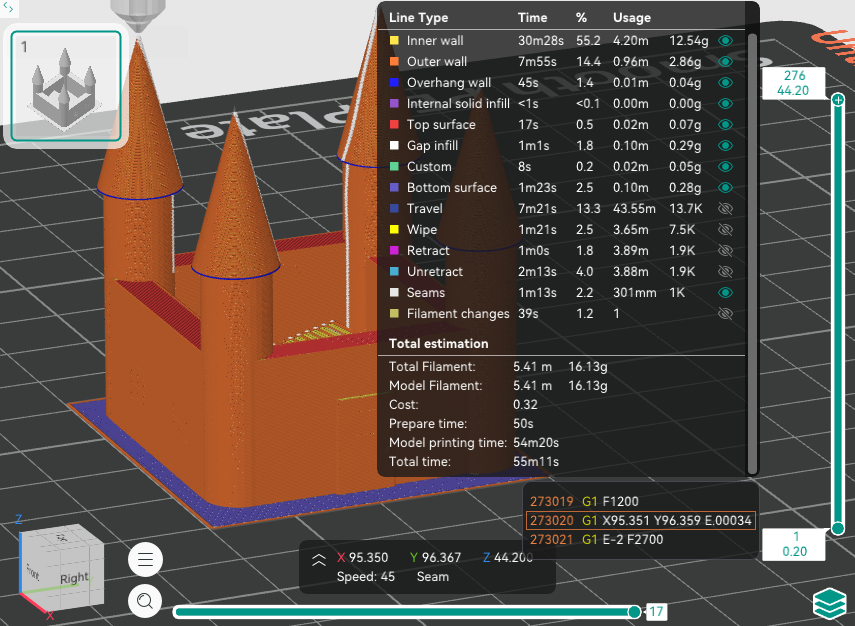Click the Time column header

[x=532, y=17]
